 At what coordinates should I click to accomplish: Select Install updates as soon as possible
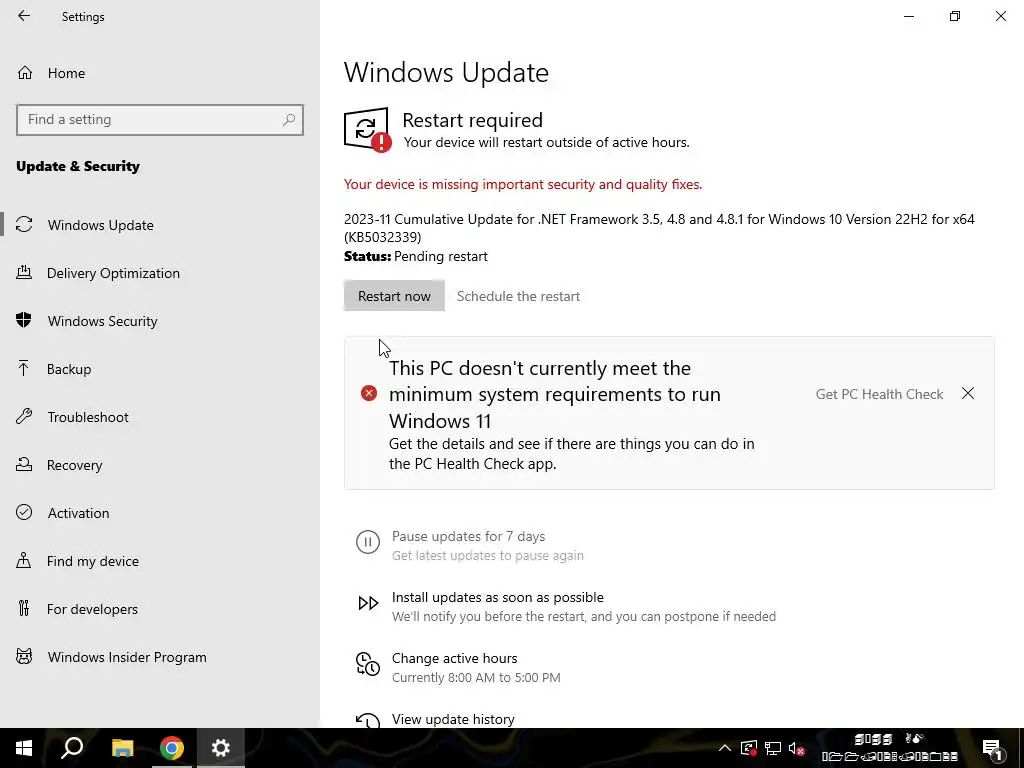(498, 597)
